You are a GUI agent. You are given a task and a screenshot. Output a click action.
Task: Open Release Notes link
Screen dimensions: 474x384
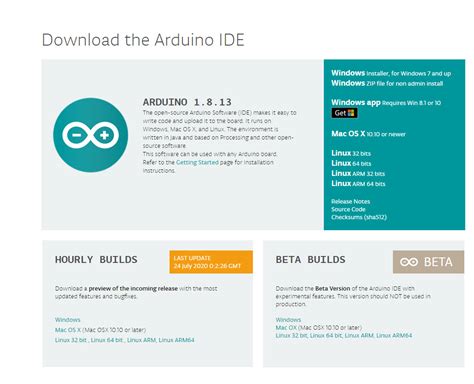pyautogui.click(x=350, y=201)
